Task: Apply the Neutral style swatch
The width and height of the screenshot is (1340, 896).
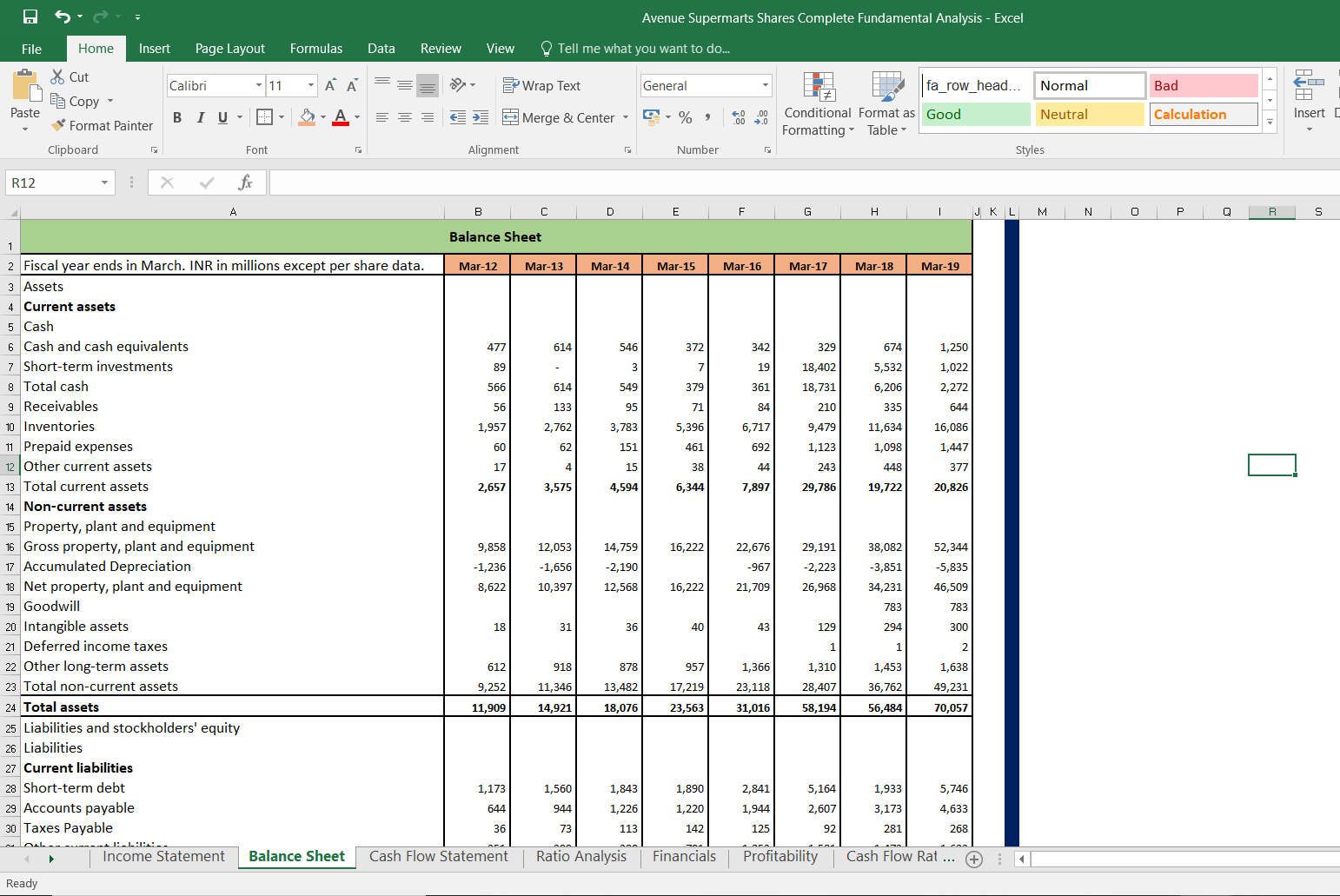Action: click(1090, 114)
